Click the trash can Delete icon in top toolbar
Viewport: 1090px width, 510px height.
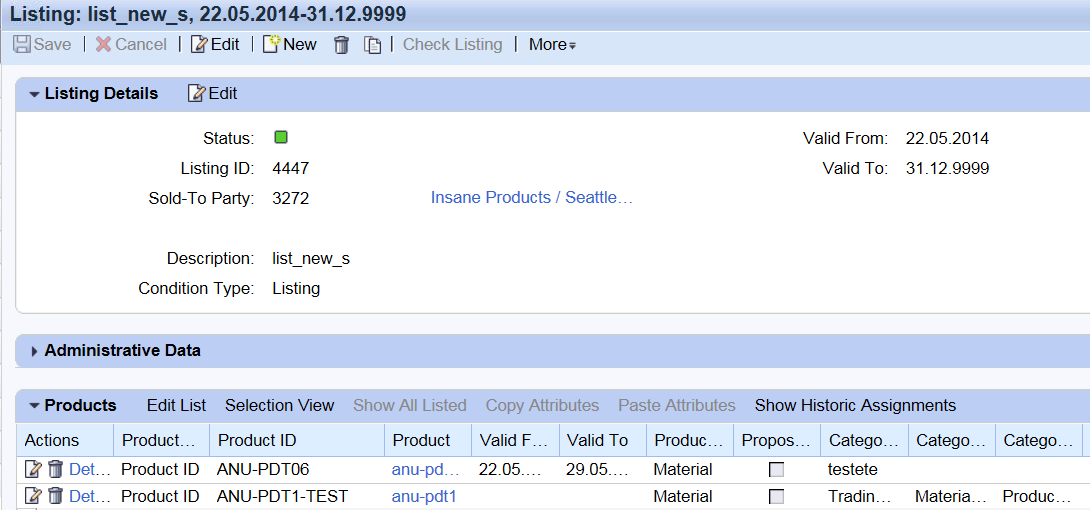coord(341,45)
